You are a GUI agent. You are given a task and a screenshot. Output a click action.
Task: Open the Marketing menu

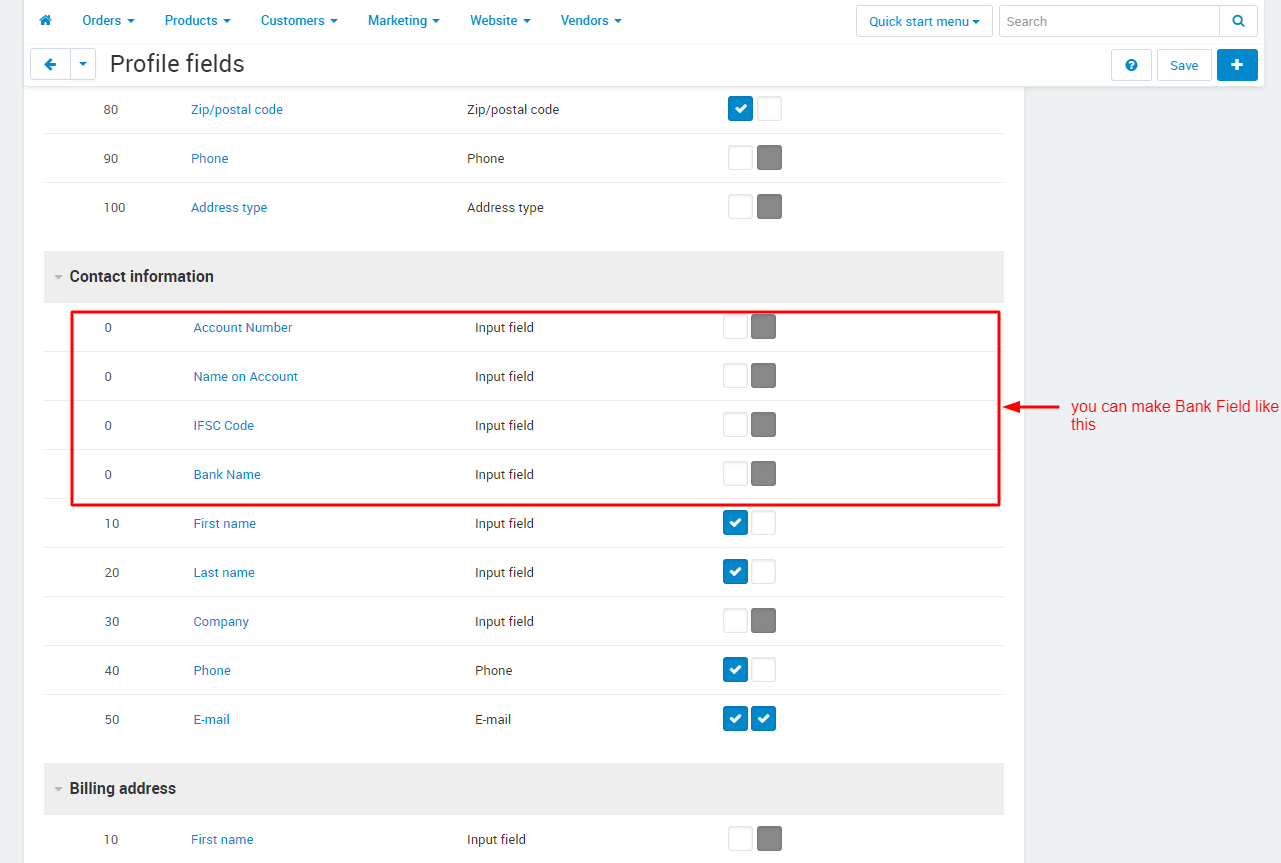[403, 20]
